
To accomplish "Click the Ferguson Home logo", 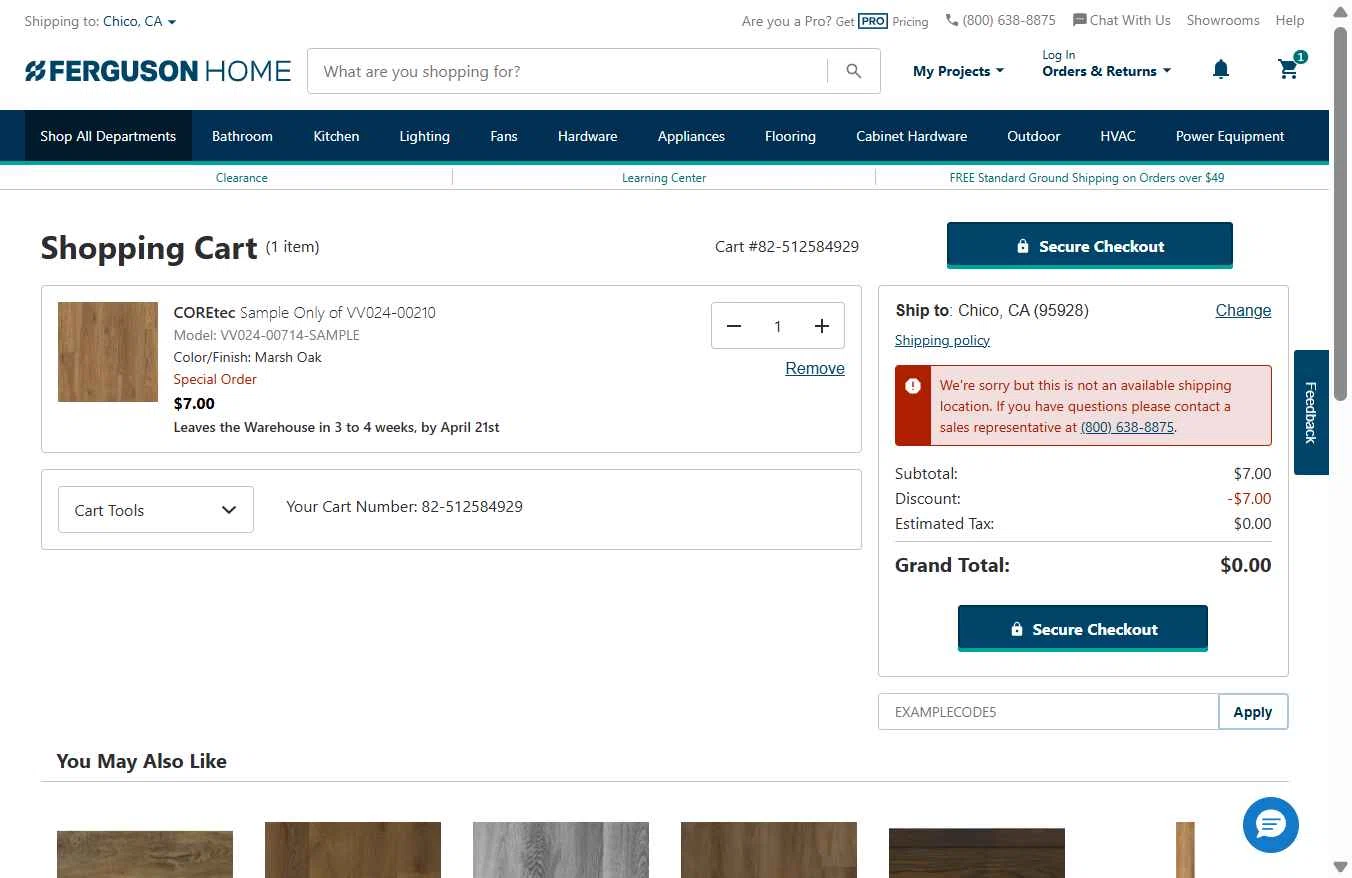I will 158,71.
